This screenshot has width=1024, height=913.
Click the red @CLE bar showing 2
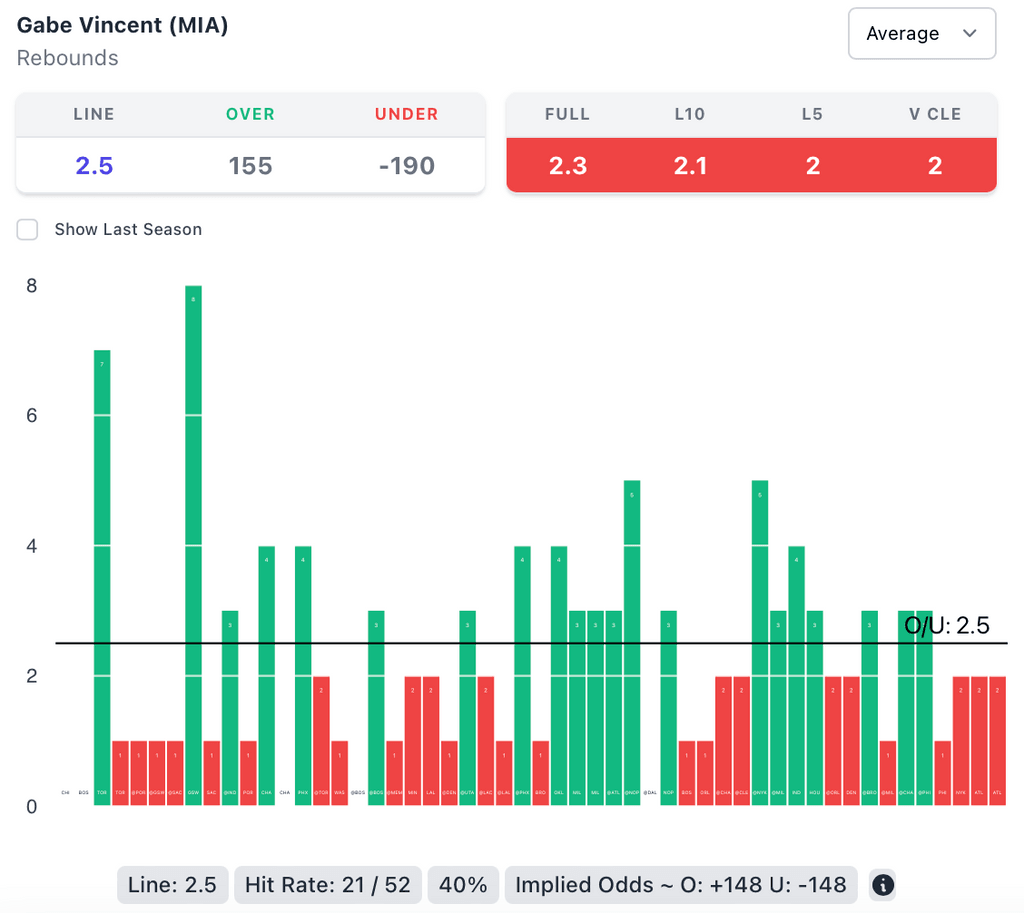(741, 741)
